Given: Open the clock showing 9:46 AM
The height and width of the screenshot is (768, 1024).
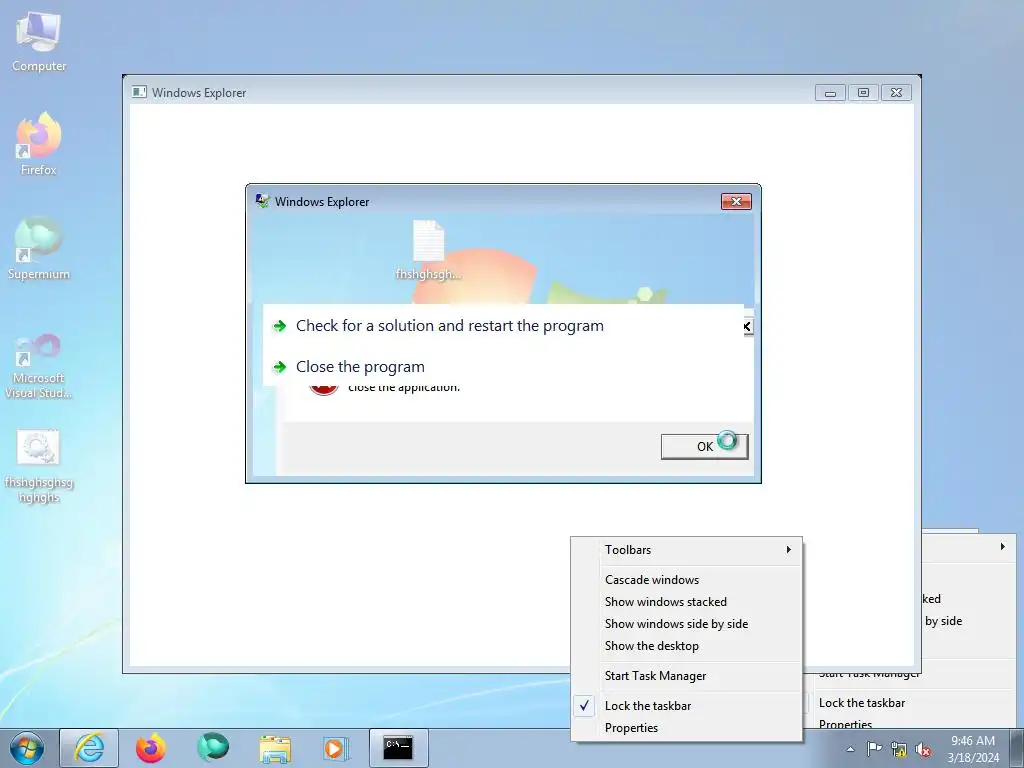Looking at the screenshot, I should [973, 749].
